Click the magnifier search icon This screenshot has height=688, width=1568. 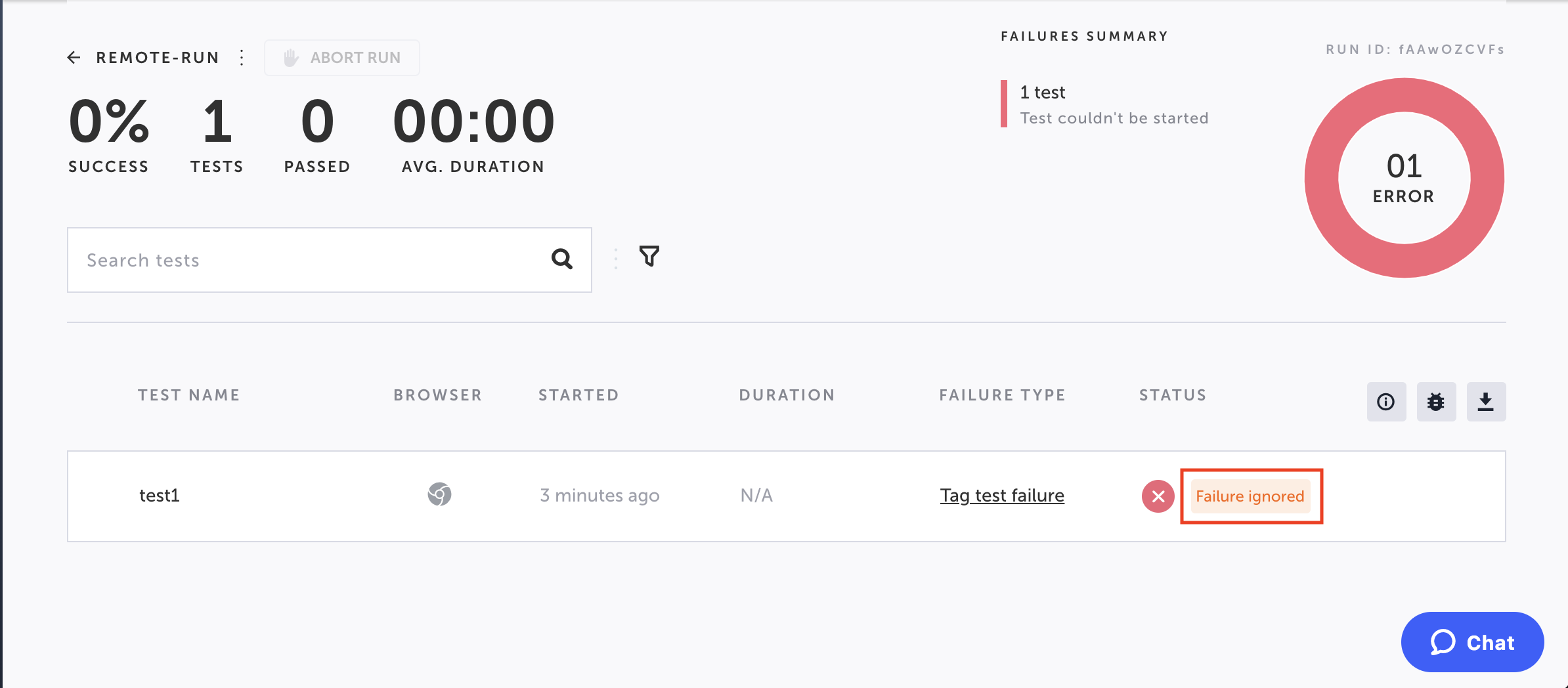point(561,259)
